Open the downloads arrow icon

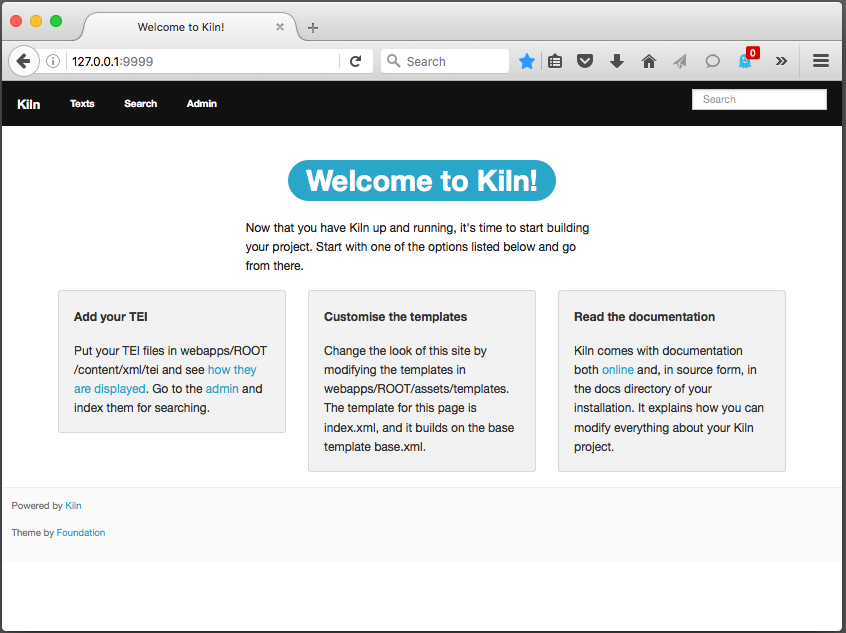(617, 61)
